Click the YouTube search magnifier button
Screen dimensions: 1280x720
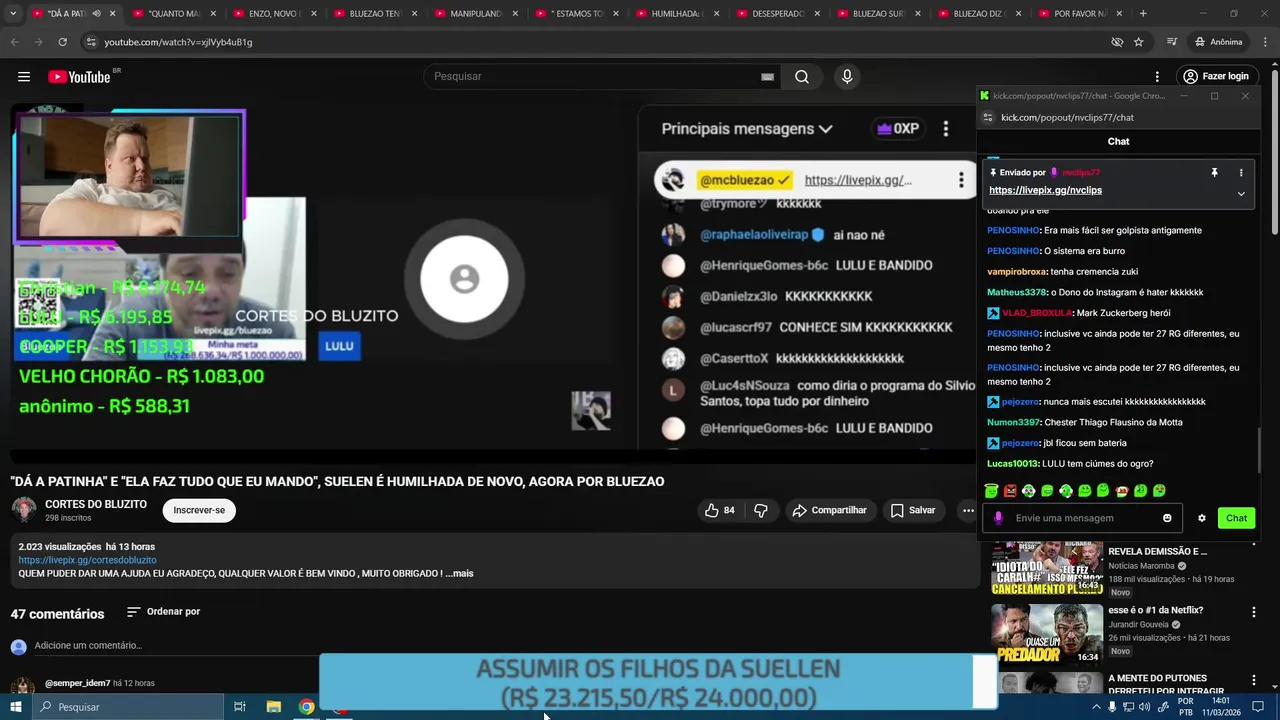point(802,77)
